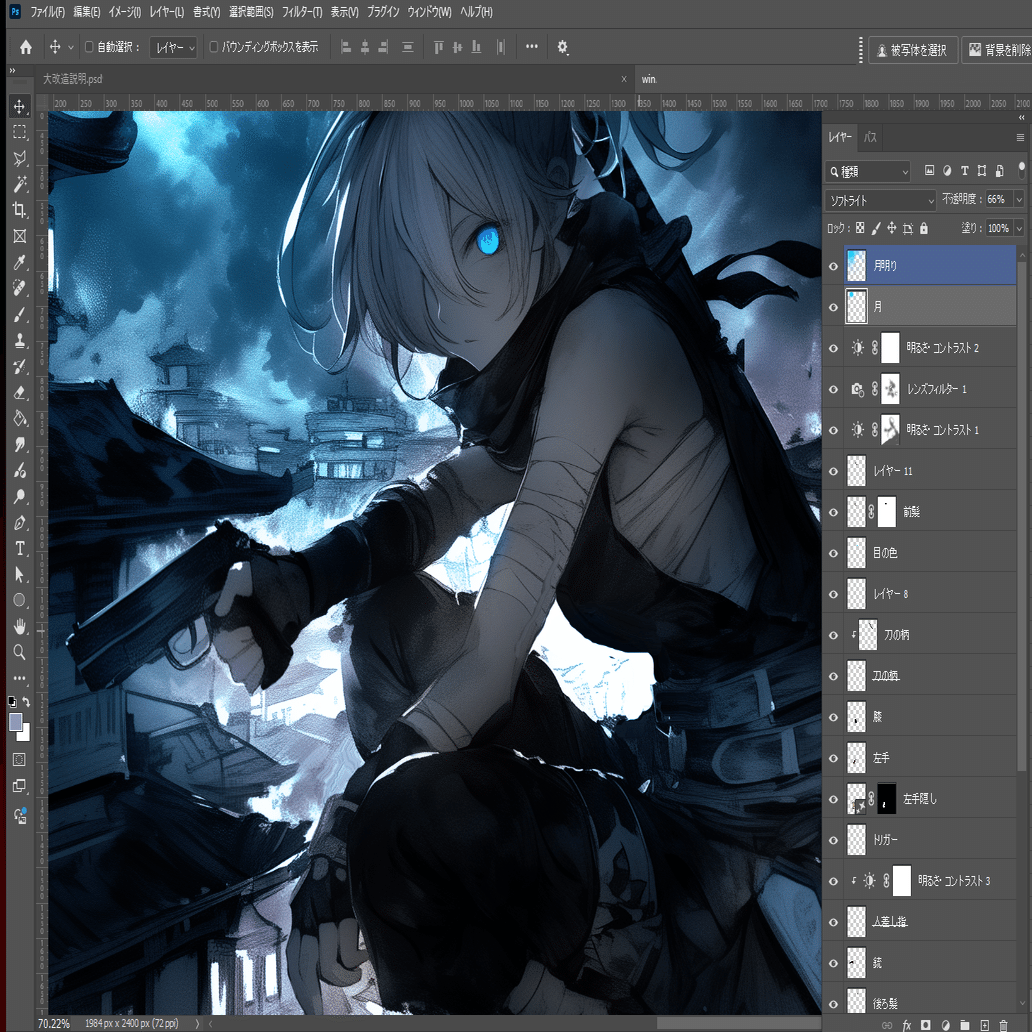Open the ファイル(F) menu
The height and width of the screenshot is (1032, 1032).
pyautogui.click(x=47, y=12)
